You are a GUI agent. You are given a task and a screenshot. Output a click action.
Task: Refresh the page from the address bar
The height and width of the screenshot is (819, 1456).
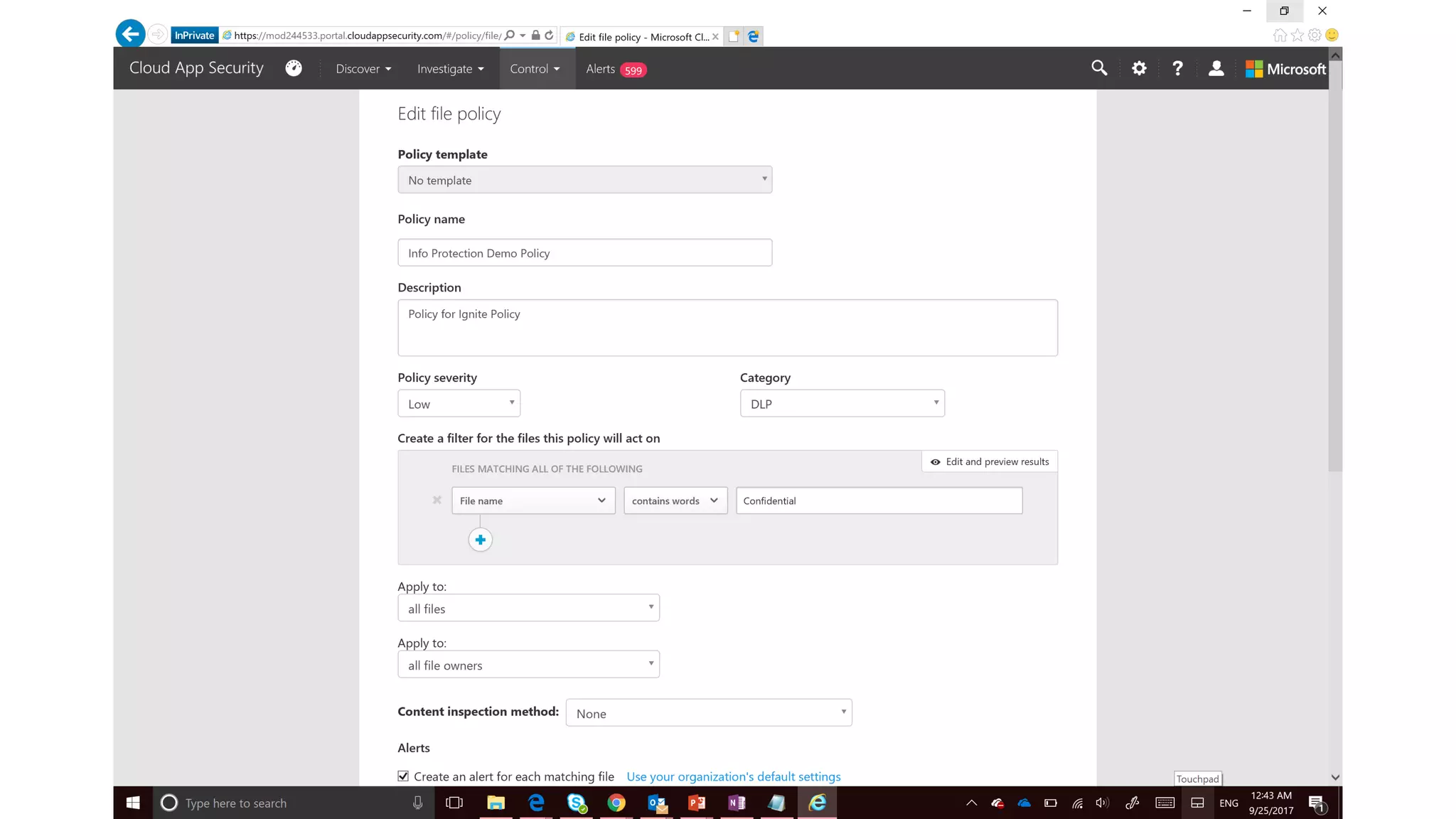pyautogui.click(x=549, y=36)
